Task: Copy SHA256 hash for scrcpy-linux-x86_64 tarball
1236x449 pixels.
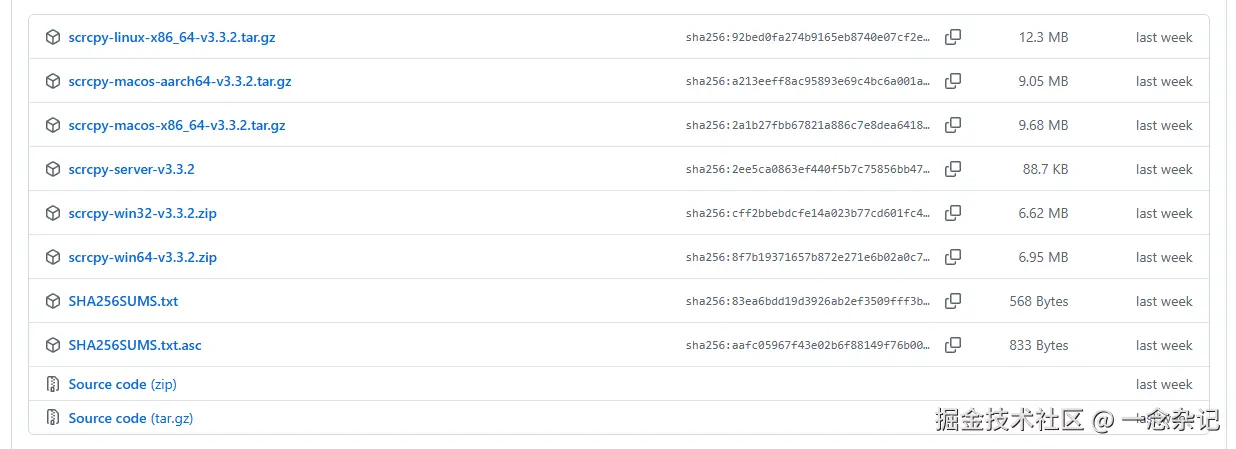Action: point(953,37)
